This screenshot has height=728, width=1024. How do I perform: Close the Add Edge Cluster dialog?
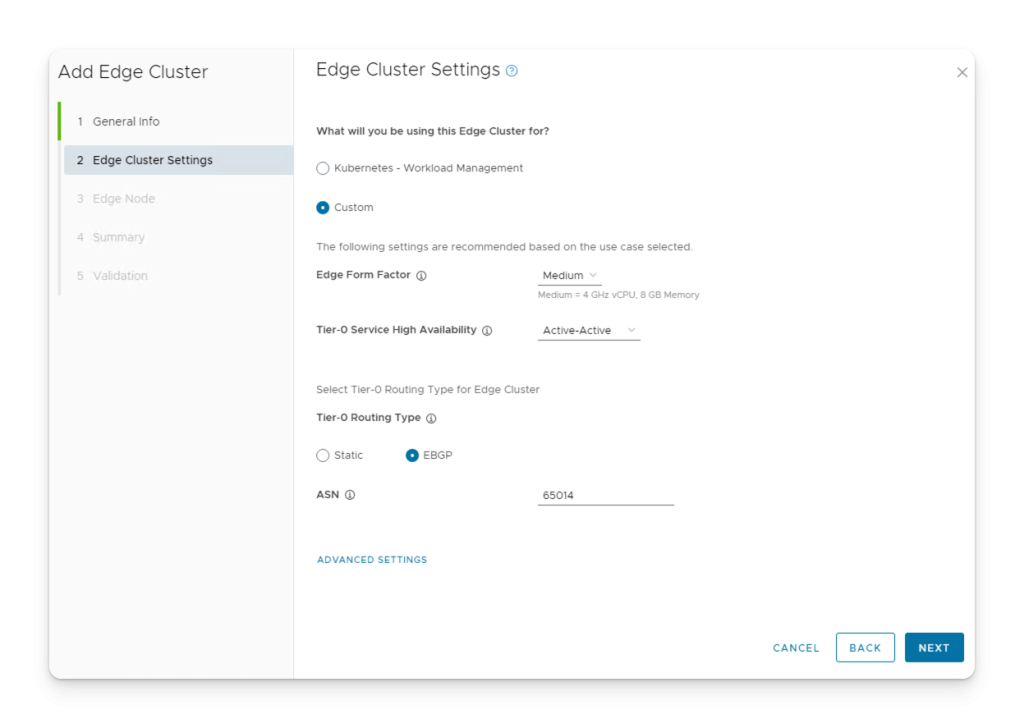click(962, 73)
